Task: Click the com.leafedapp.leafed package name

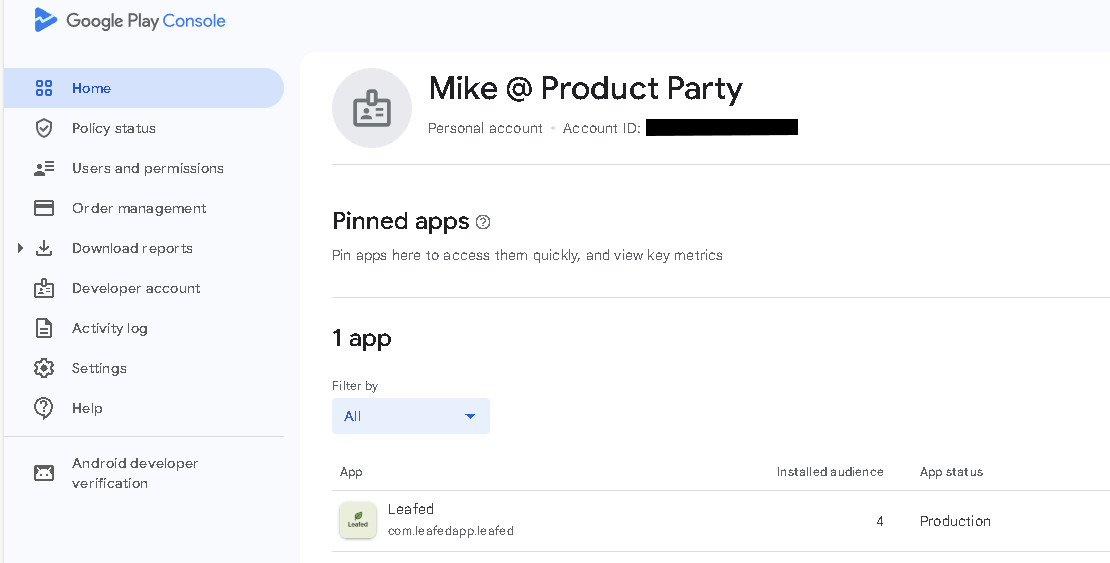Action: click(450, 530)
